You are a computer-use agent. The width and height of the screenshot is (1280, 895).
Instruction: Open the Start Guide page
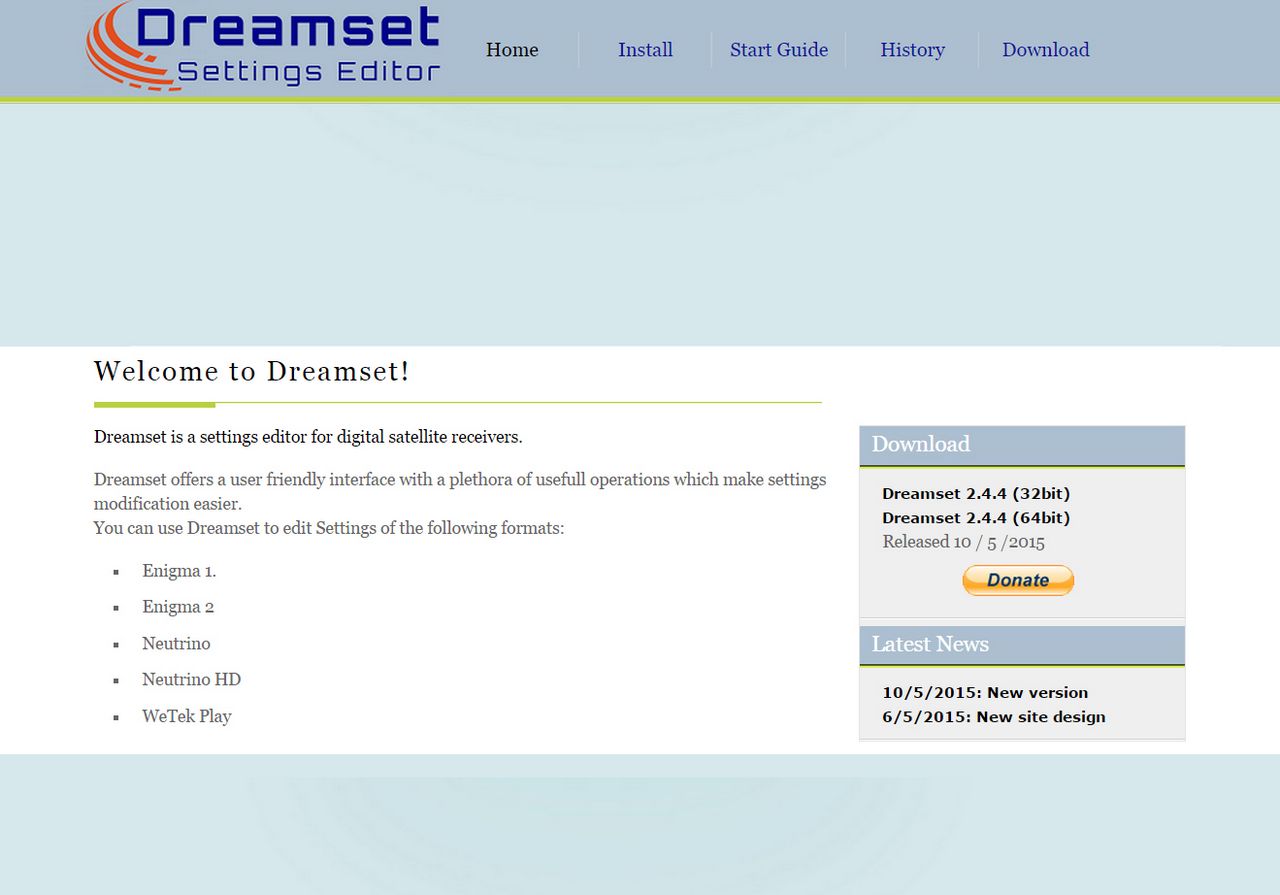pyautogui.click(x=779, y=50)
